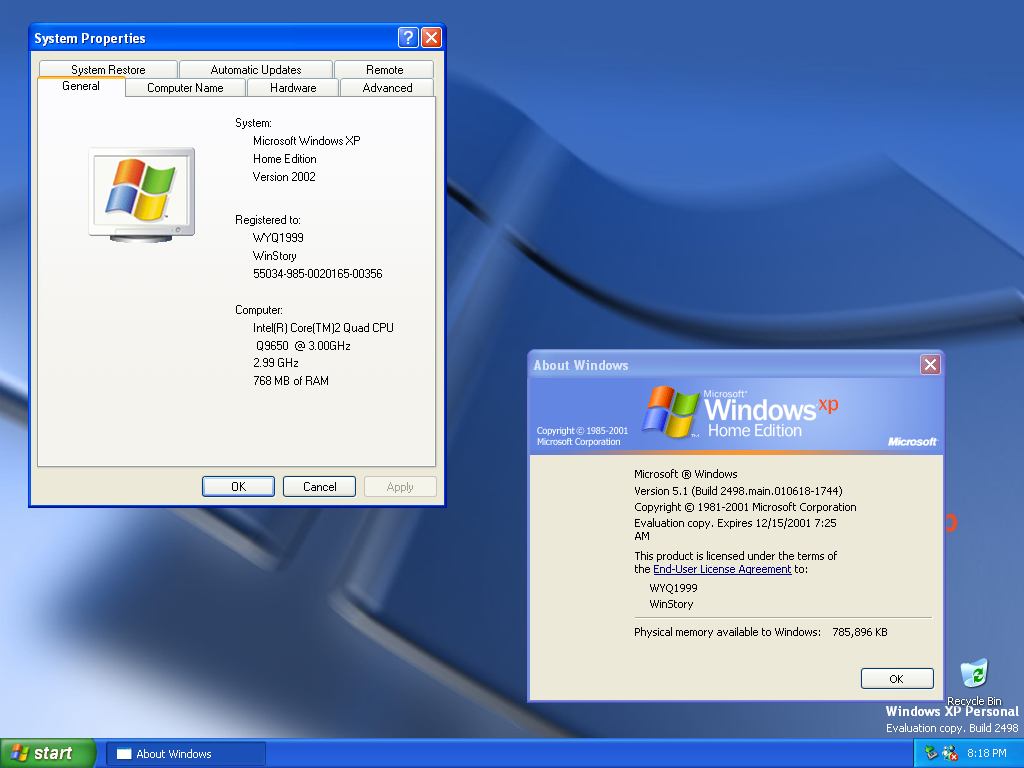The height and width of the screenshot is (768, 1024).
Task: Click OK in the About Windows dialog
Action: point(897,679)
